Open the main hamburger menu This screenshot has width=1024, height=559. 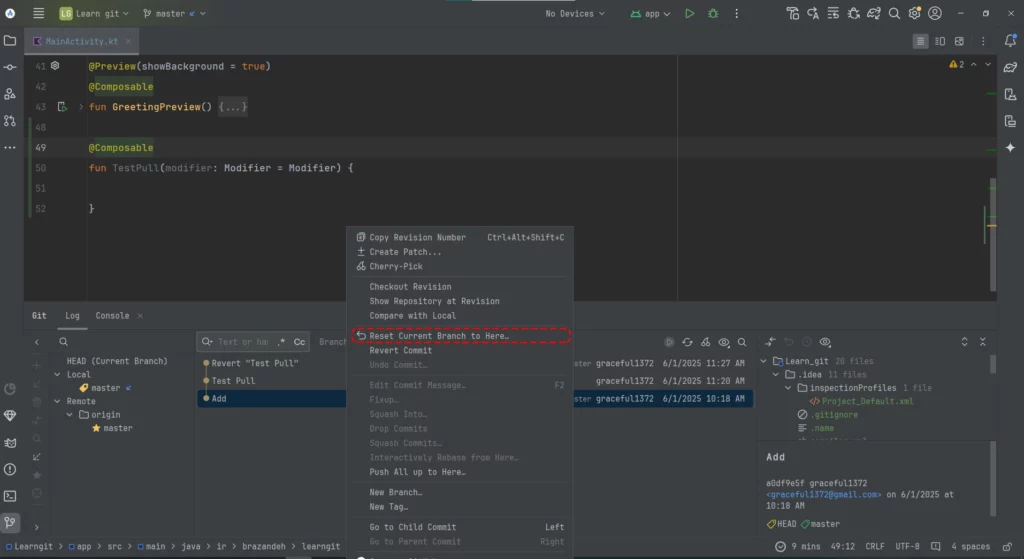[x=39, y=13]
